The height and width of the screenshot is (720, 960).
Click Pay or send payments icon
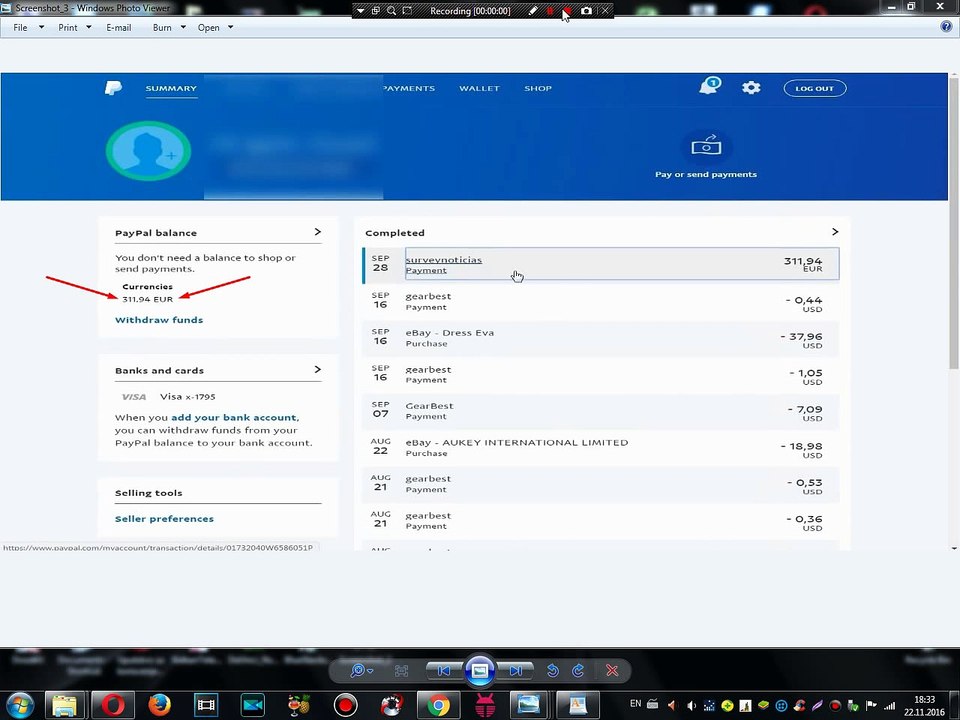pyautogui.click(x=706, y=146)
